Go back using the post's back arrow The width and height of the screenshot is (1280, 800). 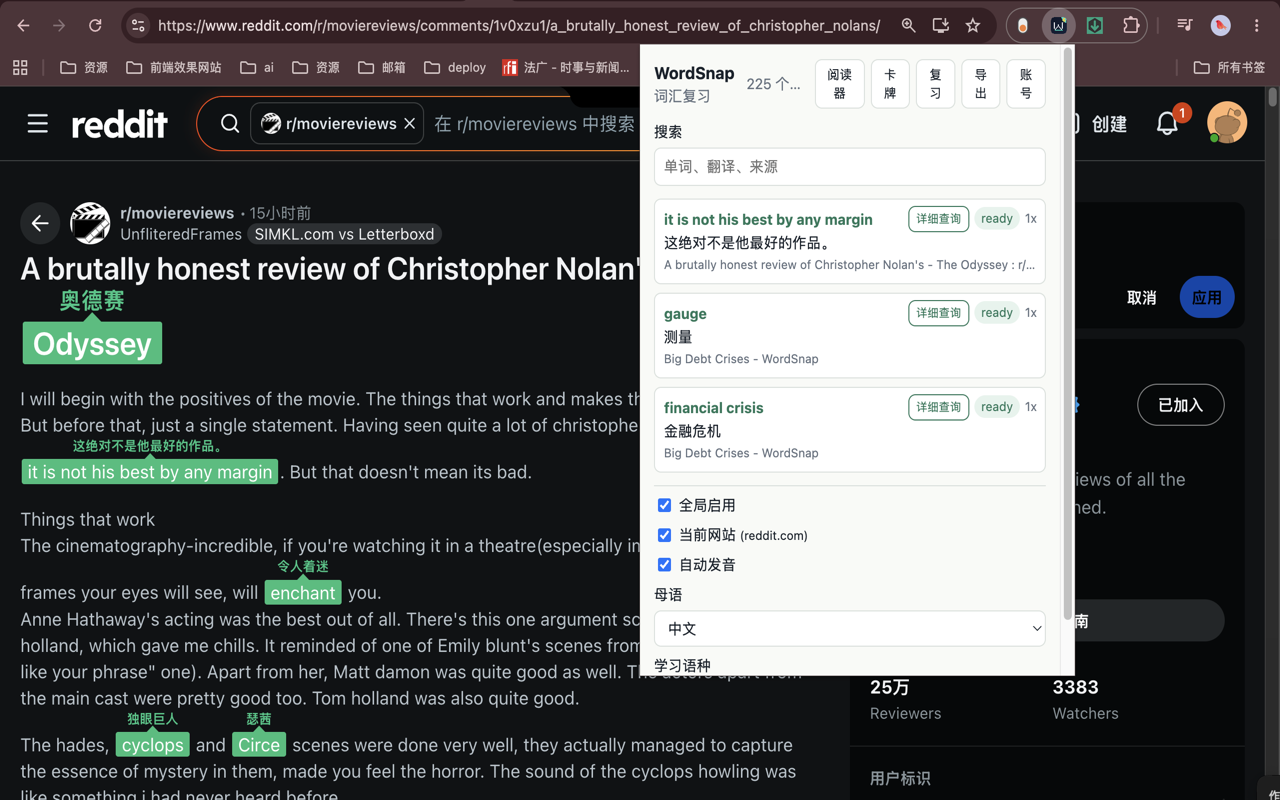tap(40, 223)
